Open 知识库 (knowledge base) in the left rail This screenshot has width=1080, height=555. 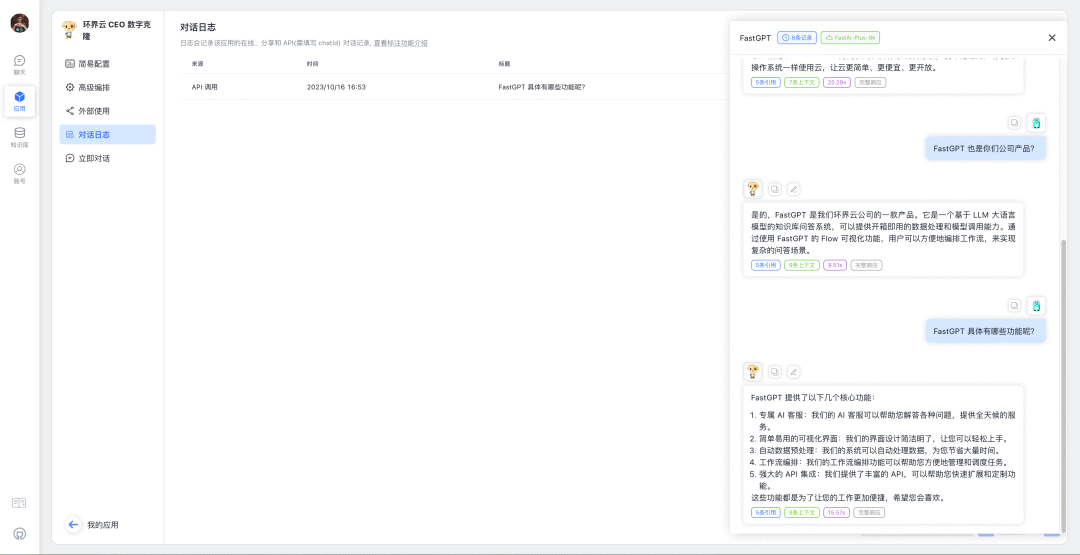[20, 138]
